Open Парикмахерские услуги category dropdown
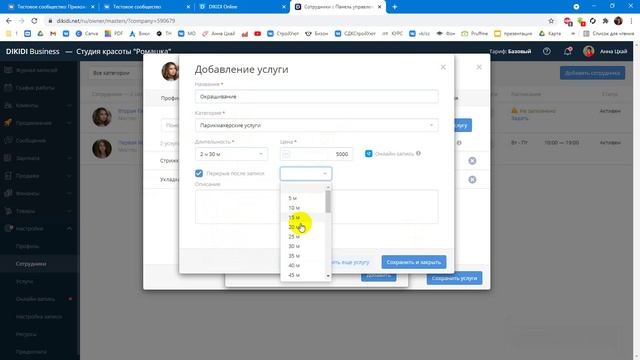The width and height of the screenshot is (640, 360). click(x=316, y=125)
